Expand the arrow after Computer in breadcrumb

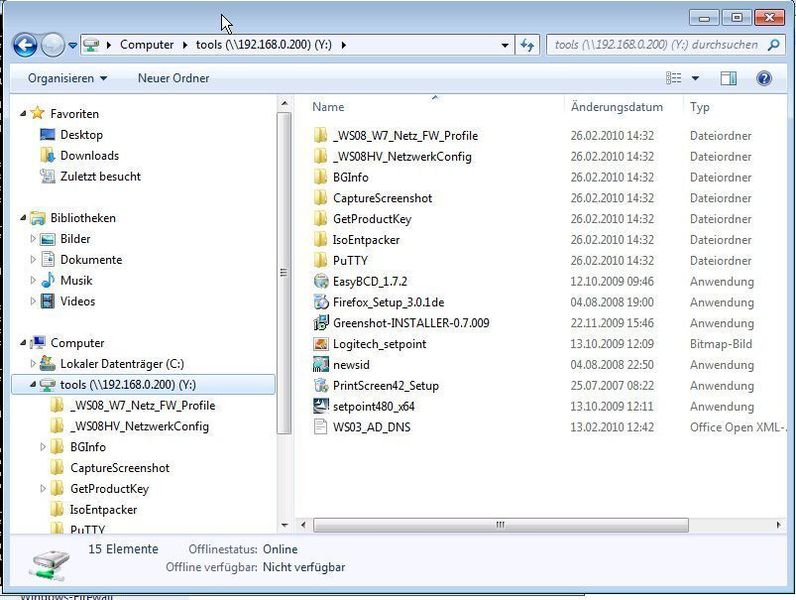(x=185, y=45)
